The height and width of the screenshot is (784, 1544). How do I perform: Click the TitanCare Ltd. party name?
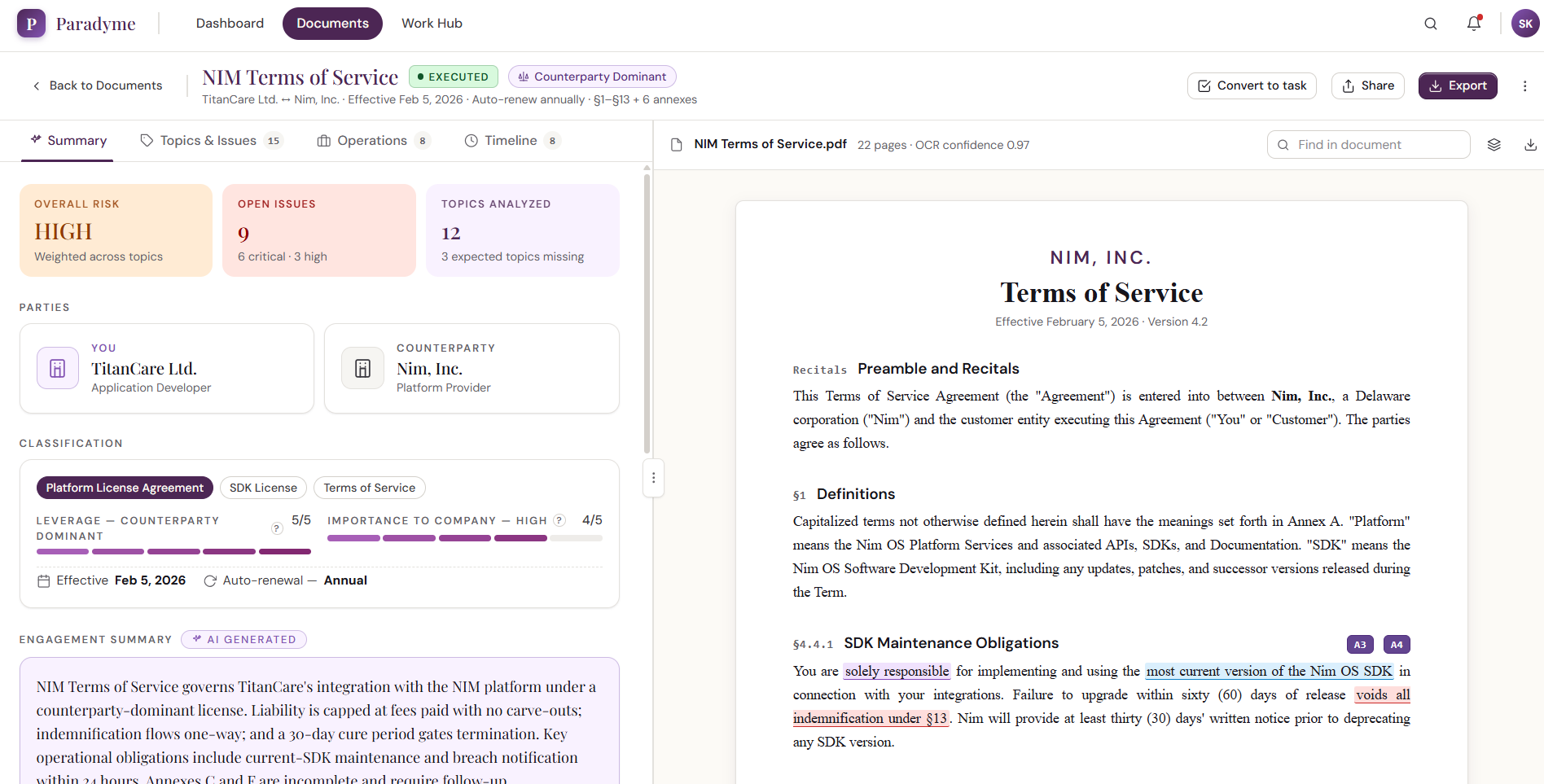[144, 369]
